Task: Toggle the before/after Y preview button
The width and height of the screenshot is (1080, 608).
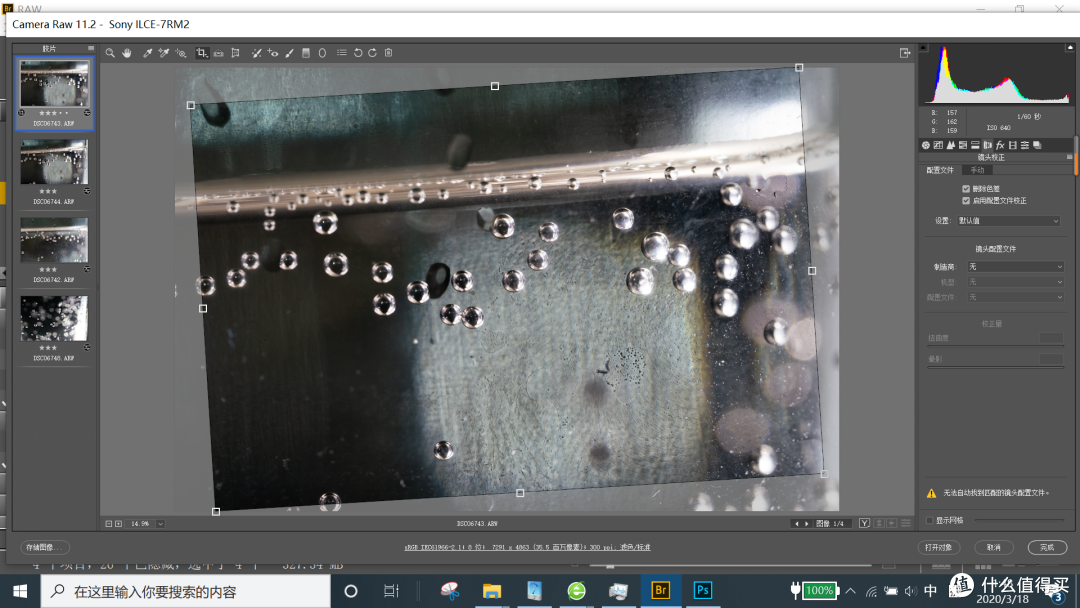Action: [864, 523]
